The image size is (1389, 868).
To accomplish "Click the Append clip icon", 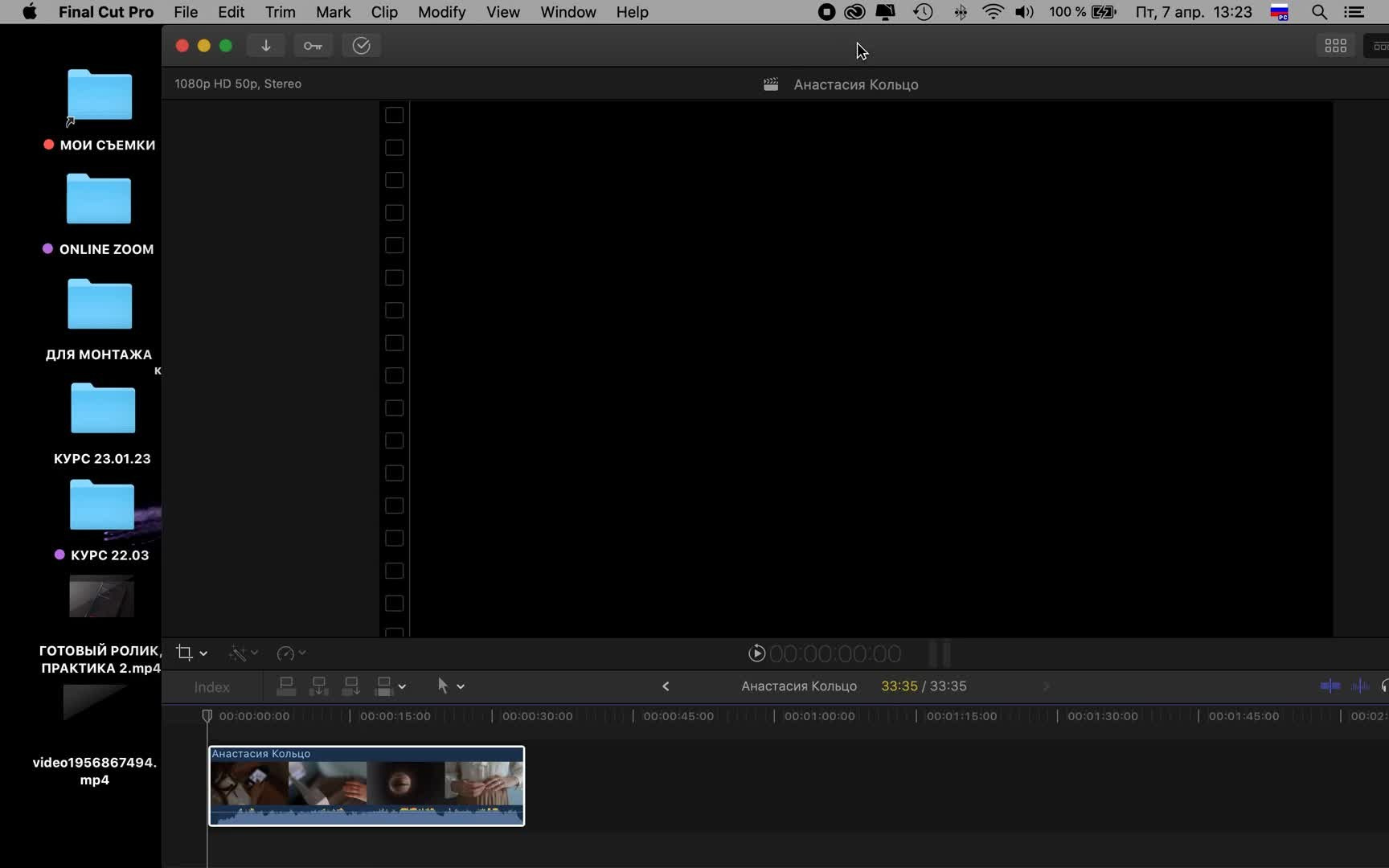I will point(350,686).
